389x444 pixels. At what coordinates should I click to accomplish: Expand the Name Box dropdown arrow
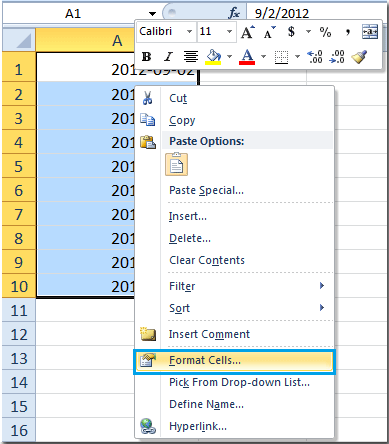pos(152,14)
